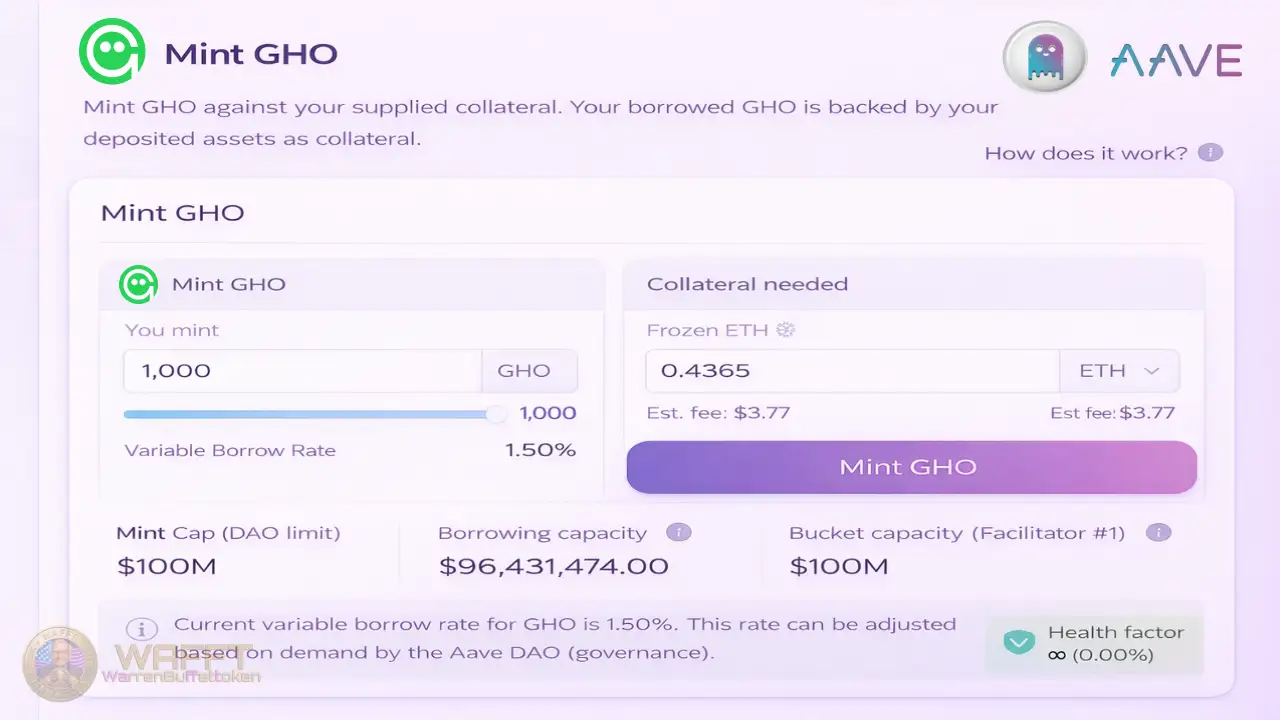The image size is (1280, 720).
Task: Select the Collateral needed panel header
Action: tap(746, 284)
